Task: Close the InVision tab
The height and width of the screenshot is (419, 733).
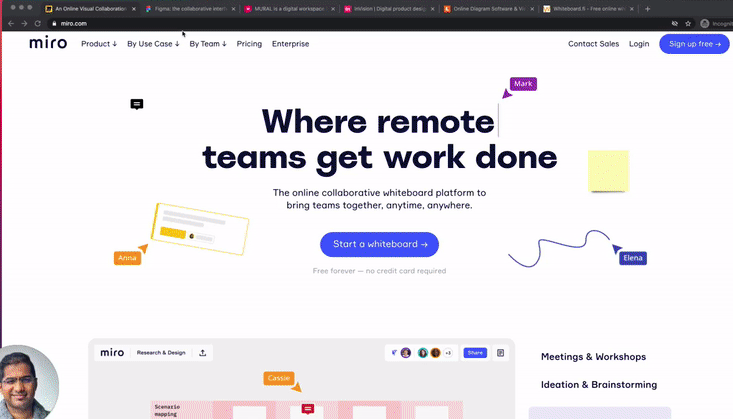Action: coord(432,9)
